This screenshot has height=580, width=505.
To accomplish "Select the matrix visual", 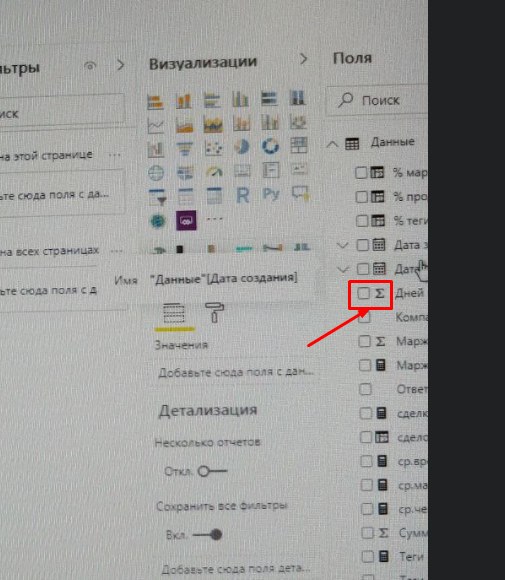I will click(214, 195).
